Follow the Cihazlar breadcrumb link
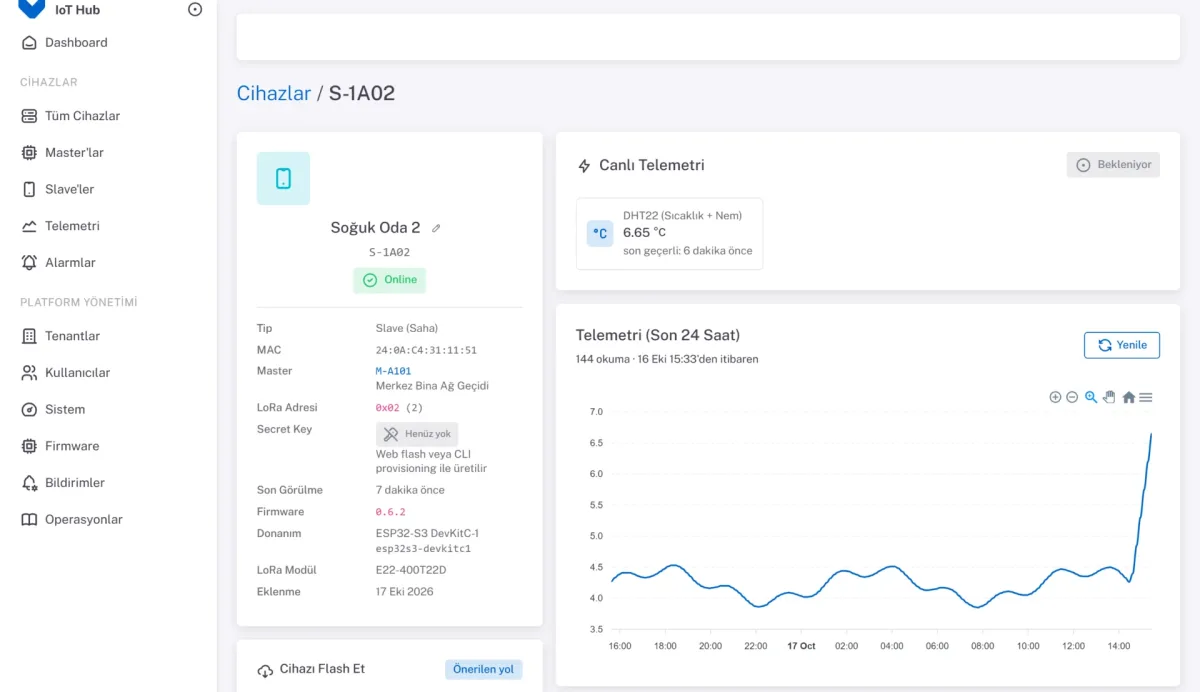 point(274,93)
